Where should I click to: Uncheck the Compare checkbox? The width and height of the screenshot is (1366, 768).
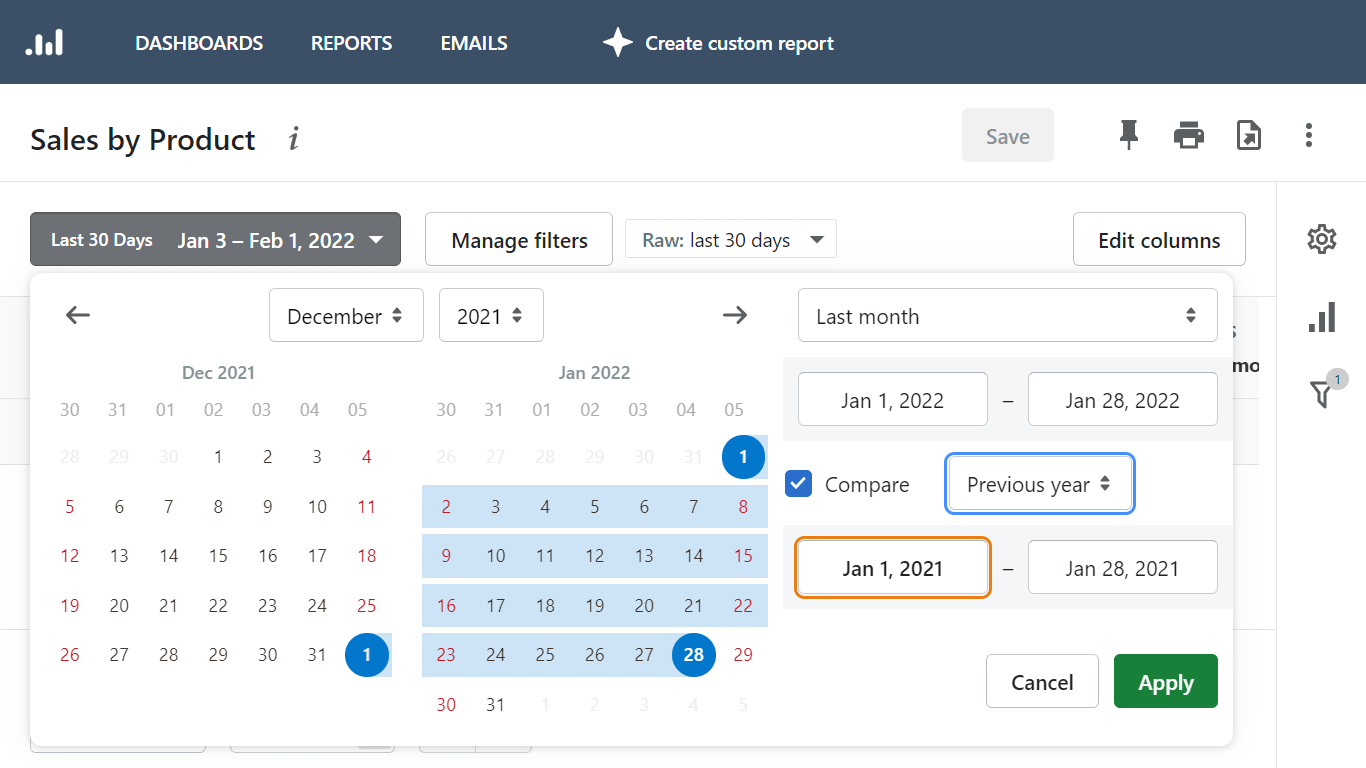[x=798, y=483]
